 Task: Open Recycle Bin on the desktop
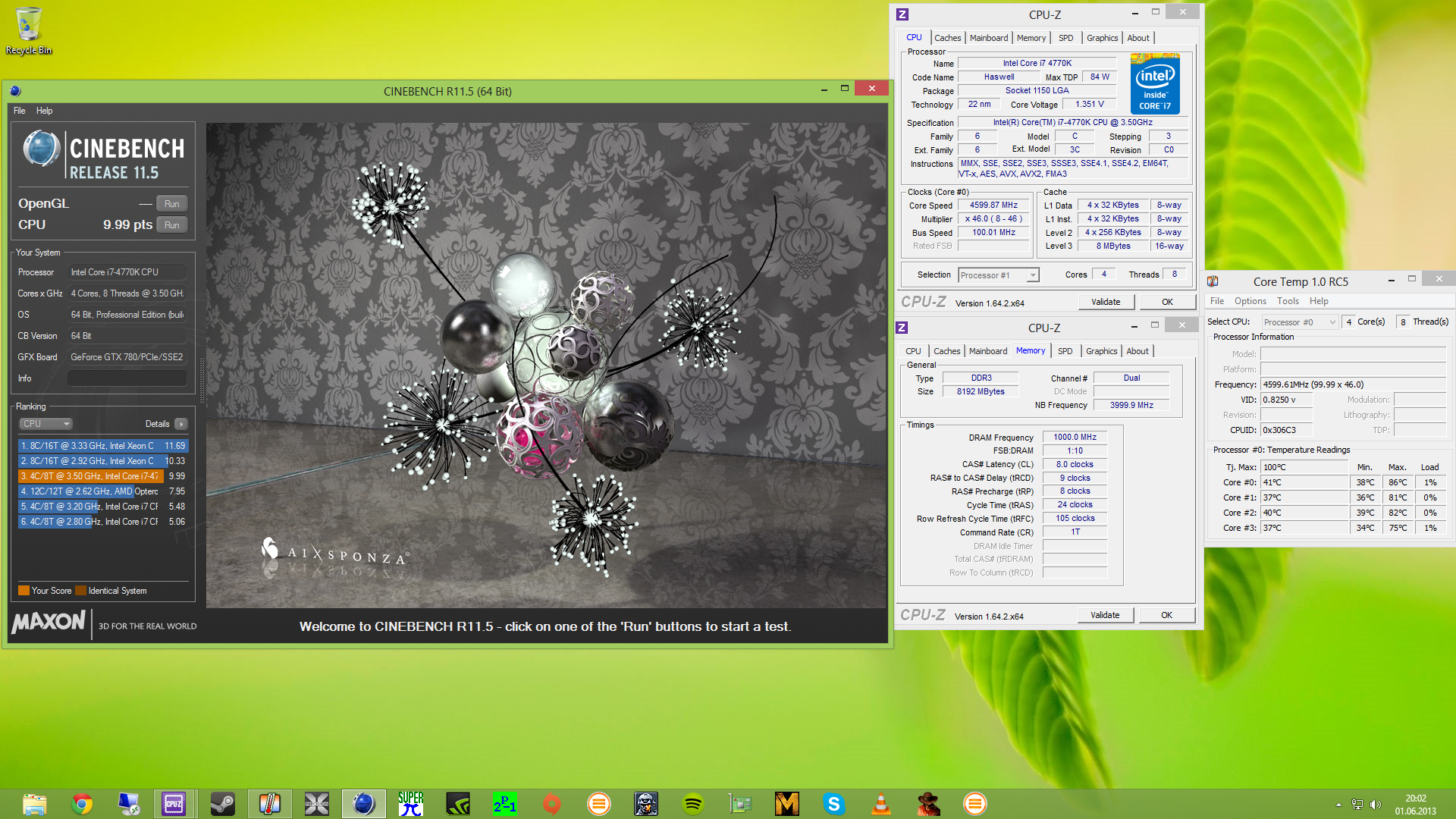click(x=29, y=30)
